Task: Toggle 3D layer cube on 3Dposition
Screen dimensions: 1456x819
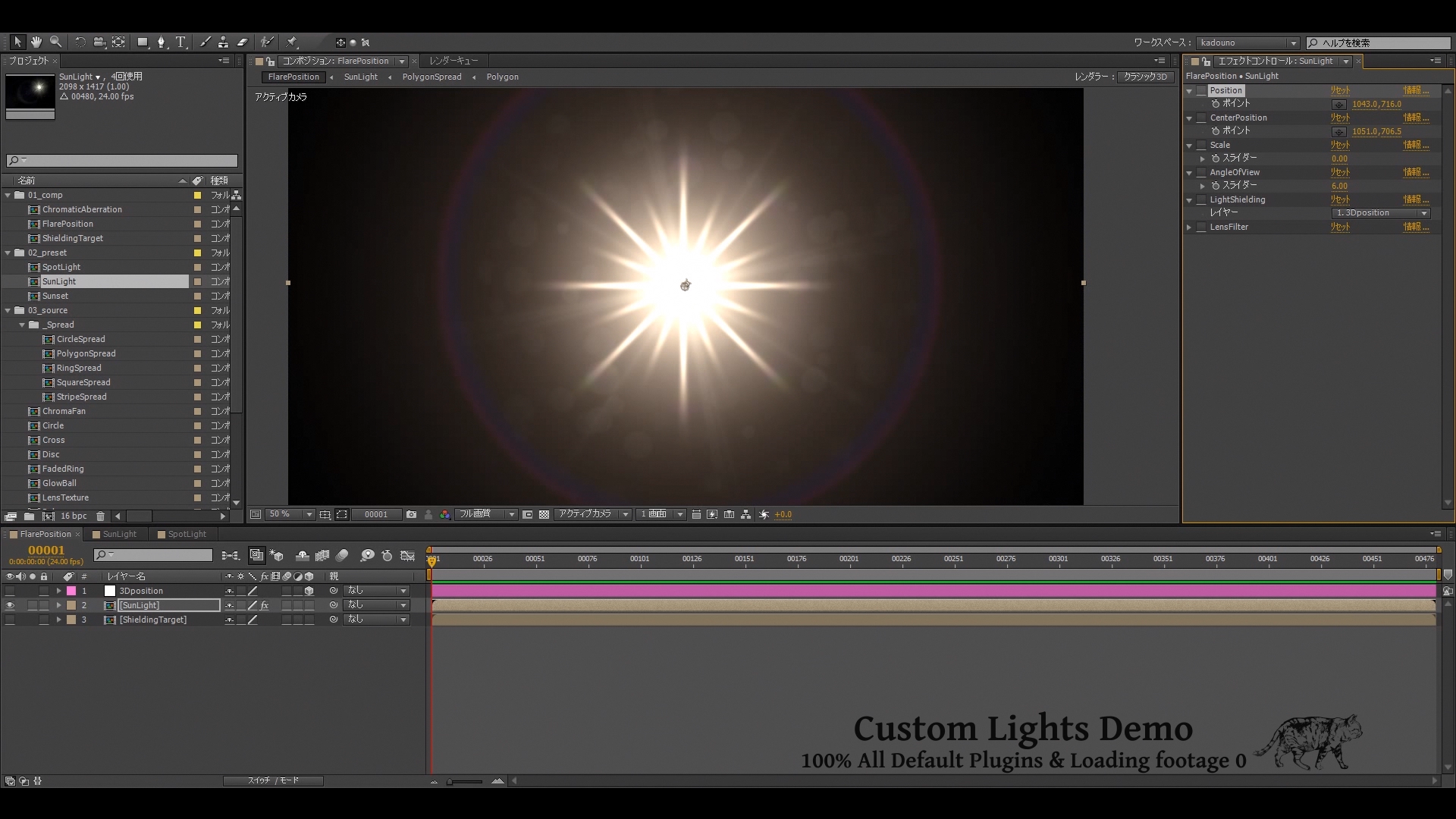Action: coord(309,591)
